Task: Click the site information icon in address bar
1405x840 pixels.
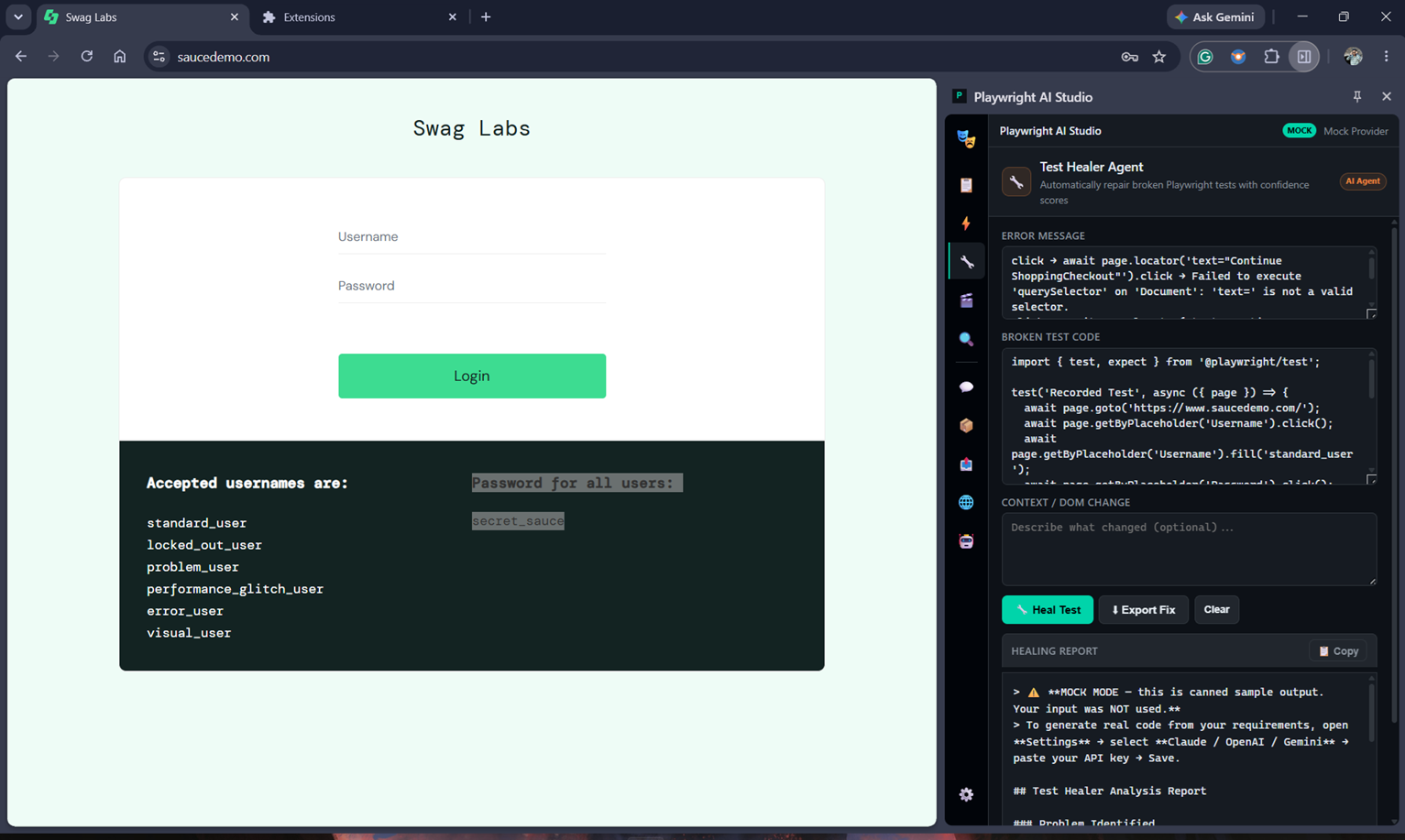Action: pos(159,57)
